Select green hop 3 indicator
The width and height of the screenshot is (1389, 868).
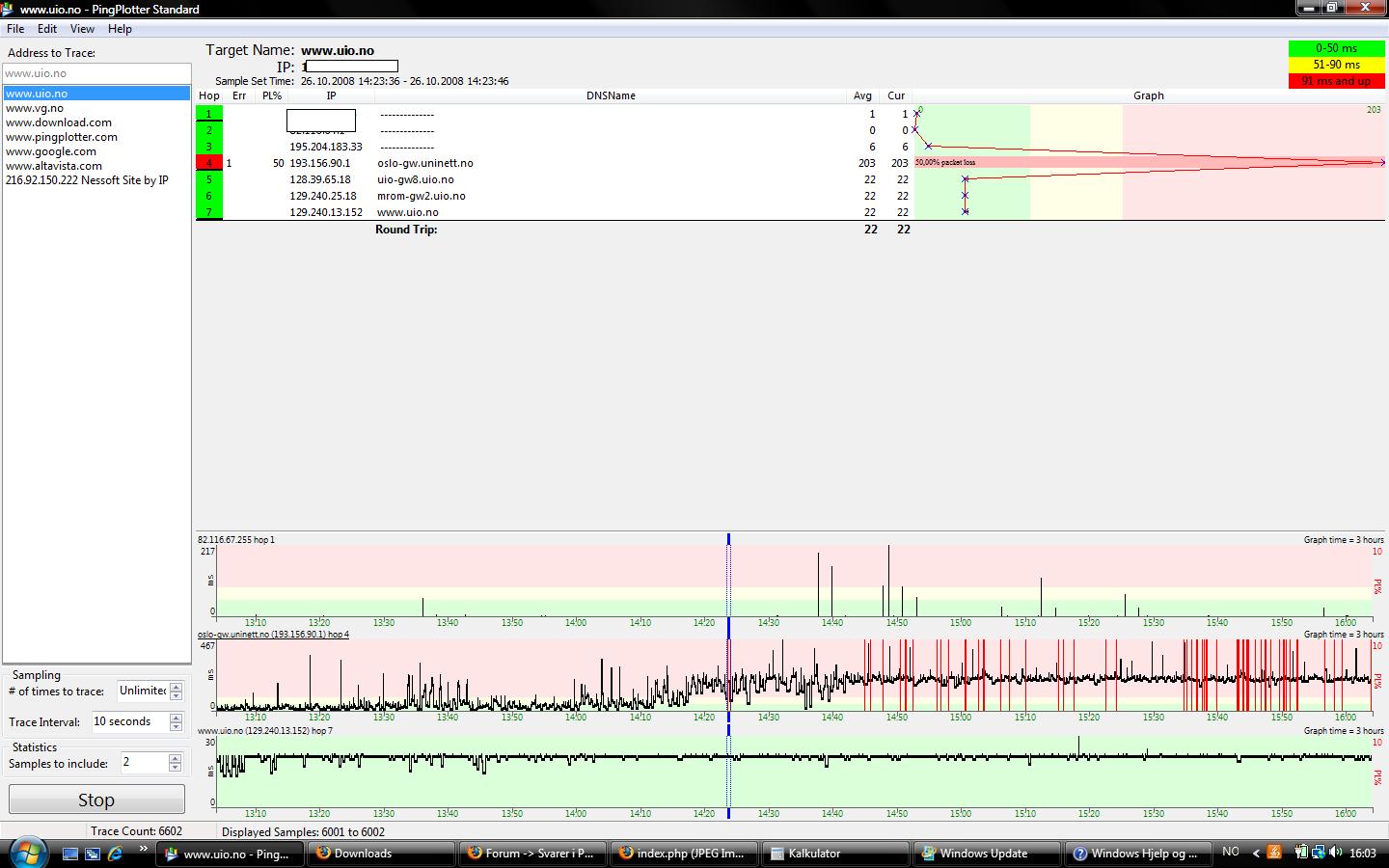pos(208,147)
